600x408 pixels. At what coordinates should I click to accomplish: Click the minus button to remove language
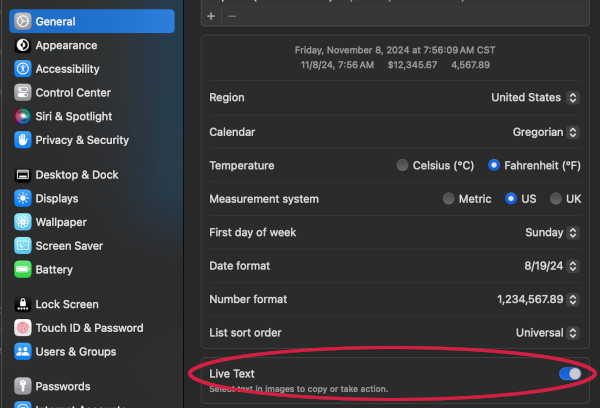(232, 16)
